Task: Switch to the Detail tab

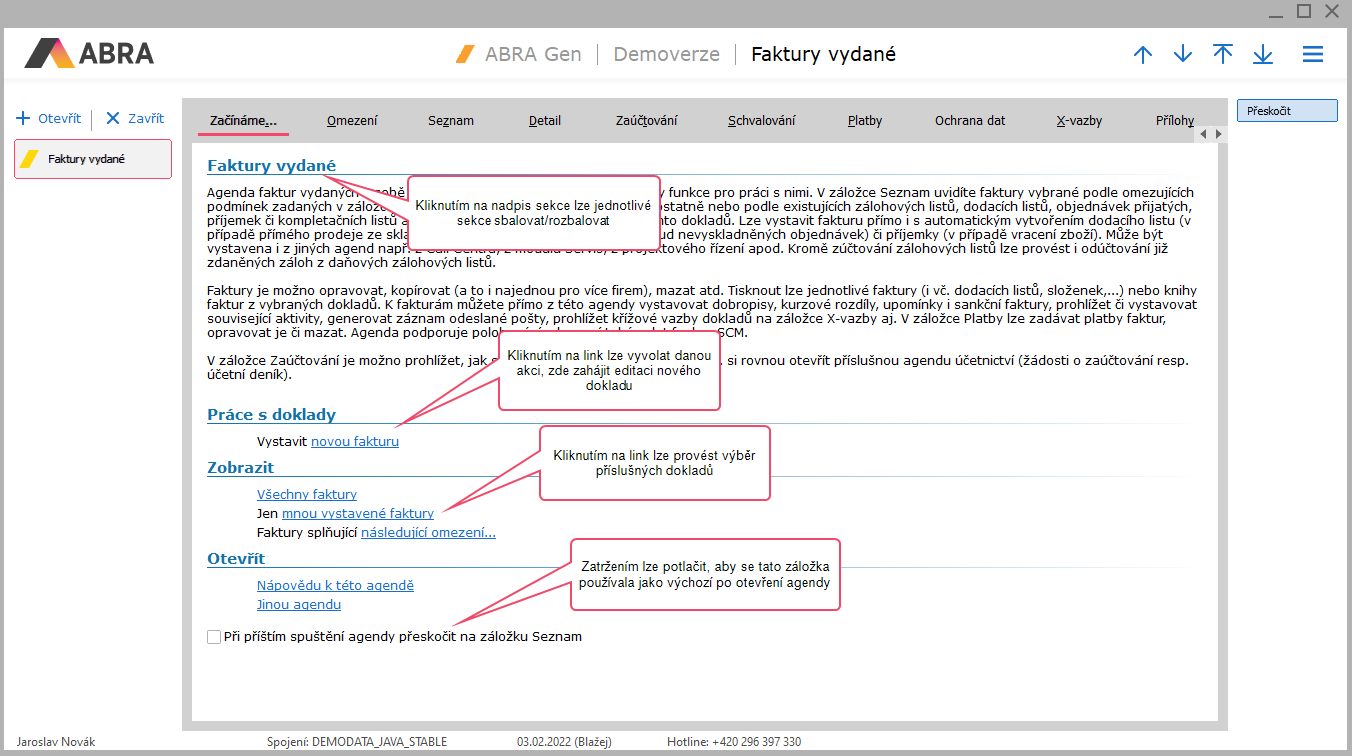Action: point(545,120)
